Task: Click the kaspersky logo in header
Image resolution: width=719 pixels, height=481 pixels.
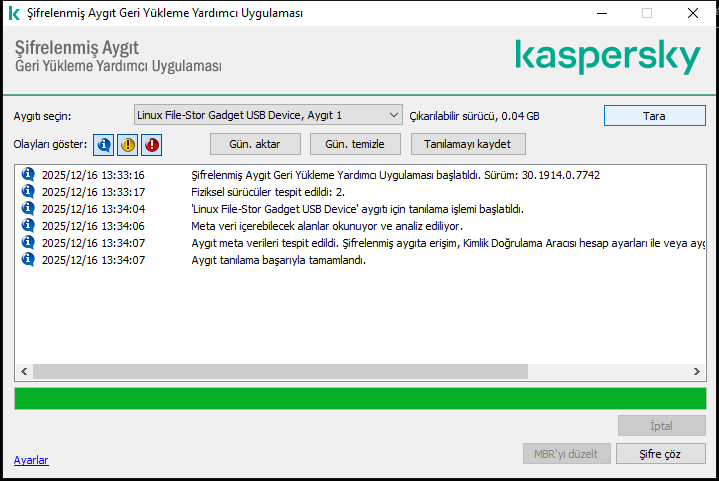Action: click(x=608, y=56)
